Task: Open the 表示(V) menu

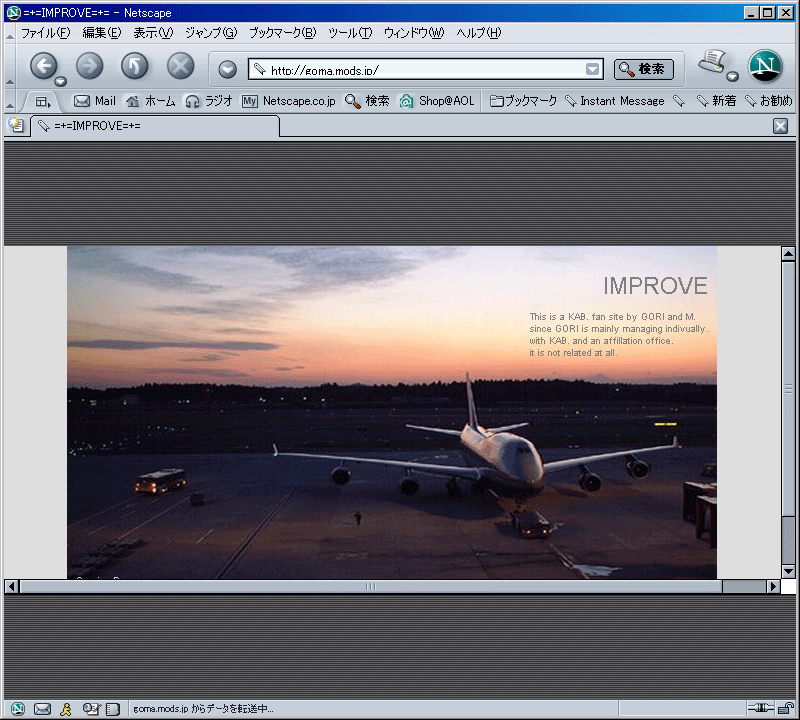Action: (x=153, y=33)
